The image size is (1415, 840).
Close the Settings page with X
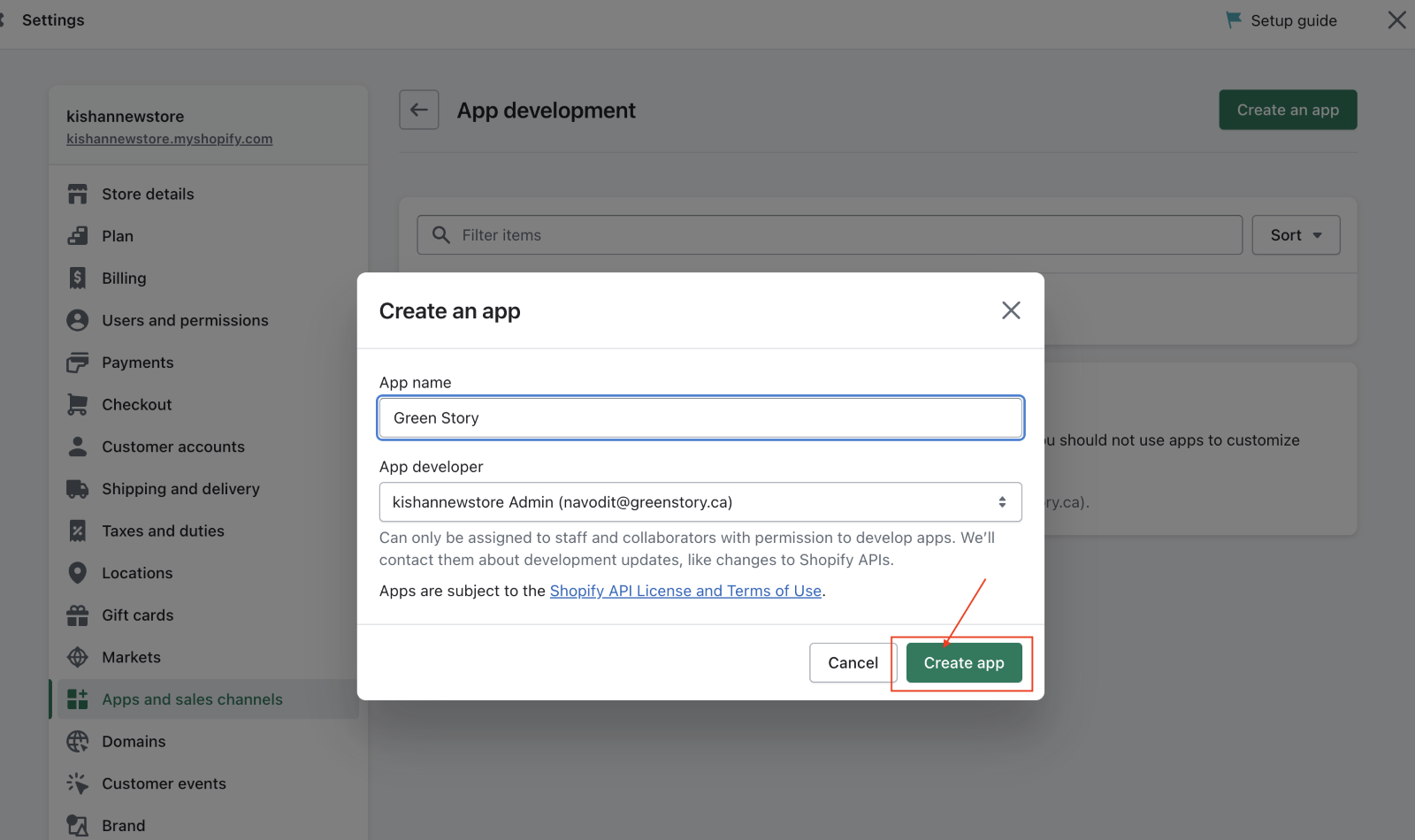[x=1397, y=19]
